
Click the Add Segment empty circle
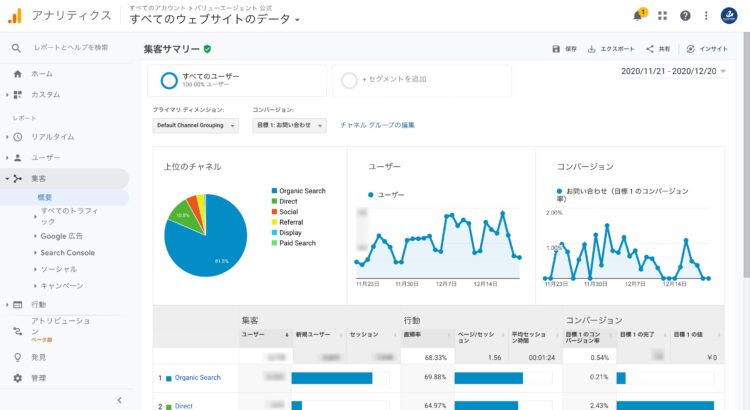tap(349, 80)
